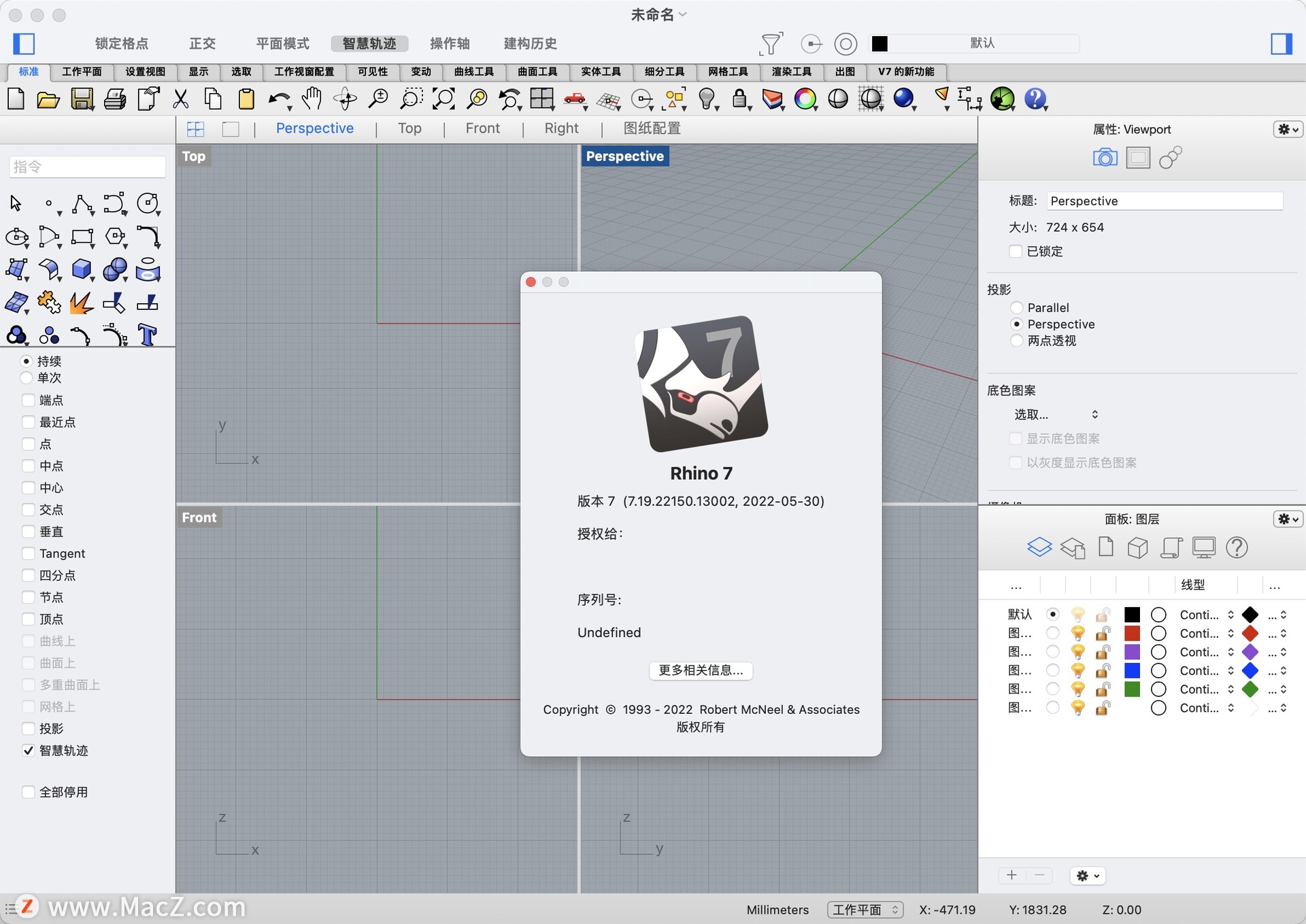Switch to the 曲线工具 toolbar tab
1306x924 pixels.
[473, 71]
